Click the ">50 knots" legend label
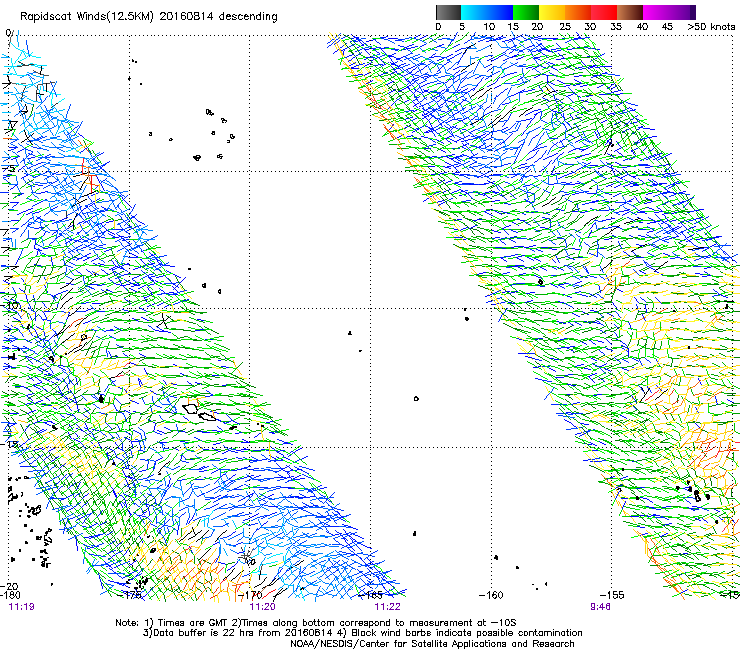The height and width of the screenshot is (650, 740). 711,27
